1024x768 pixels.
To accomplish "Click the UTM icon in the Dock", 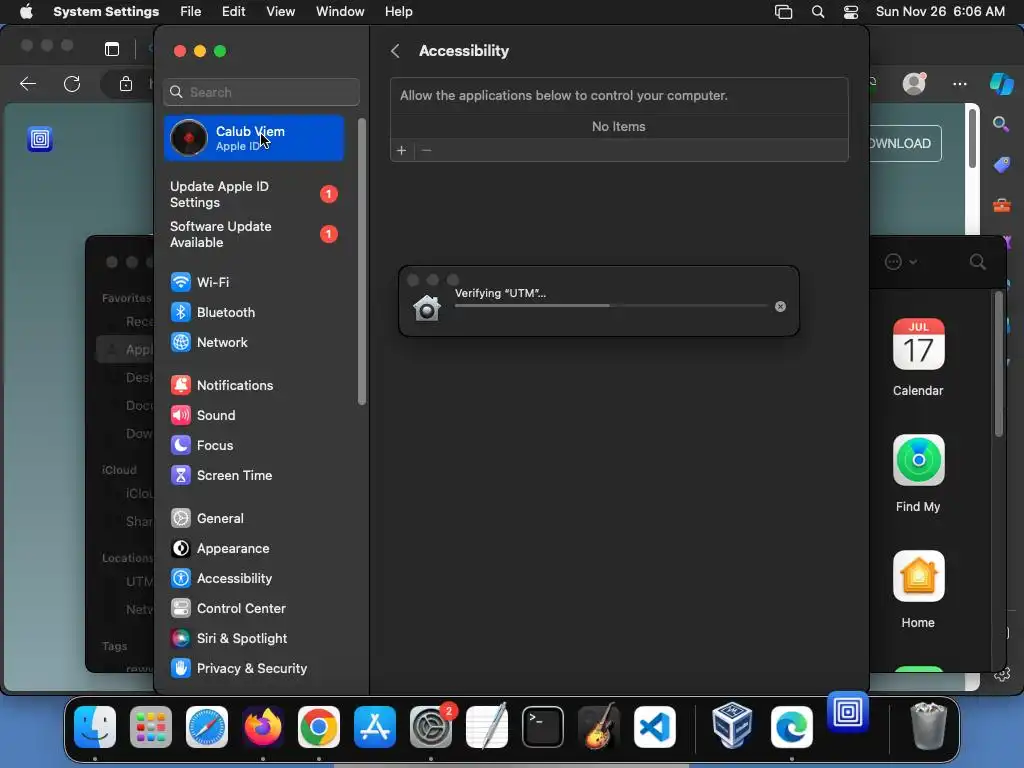I will click(x=848, y=712).
